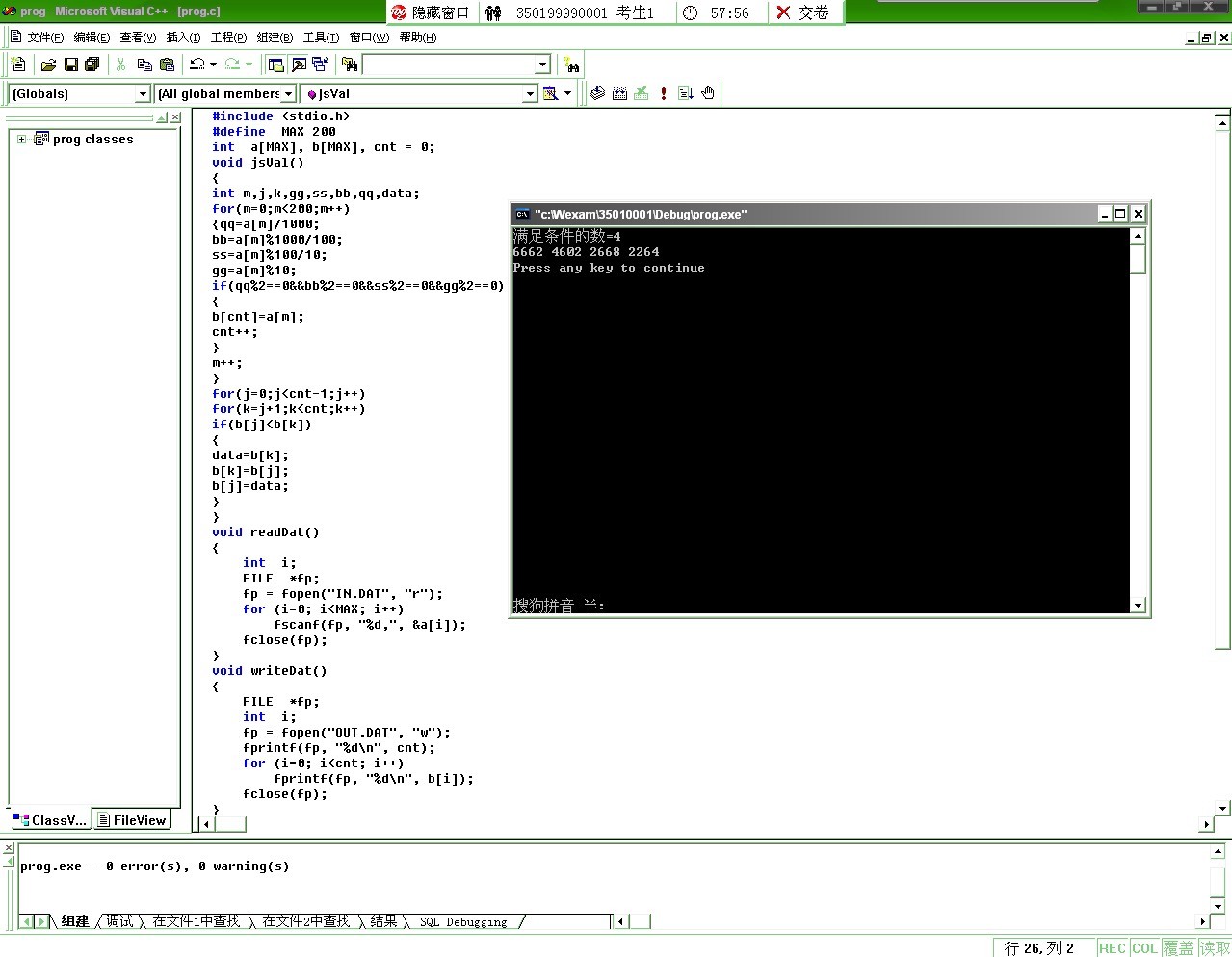The image size is (1232, 957).
Task: Switch to the FileView tab
Action: [132, 820]
